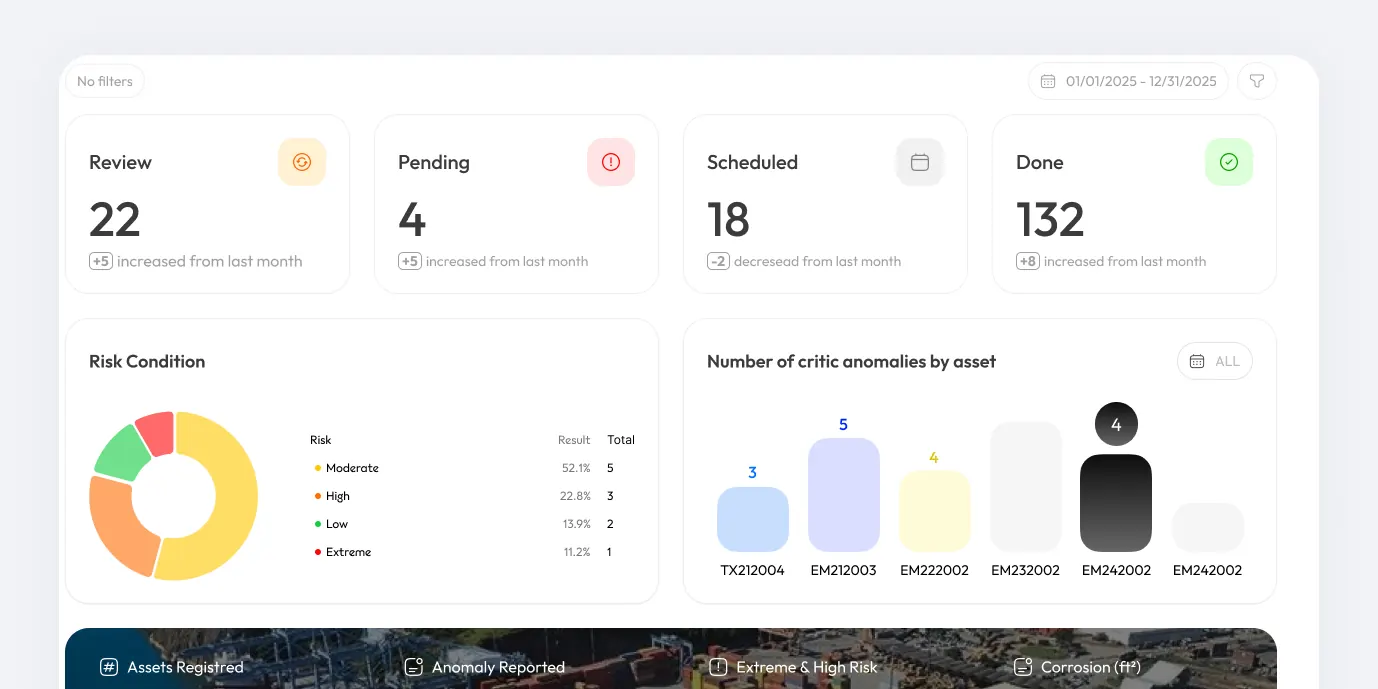The height and width of the screenshot is (689, 1378).
Task: Click the Anomaly Reported icon
Action: point(413,667)
